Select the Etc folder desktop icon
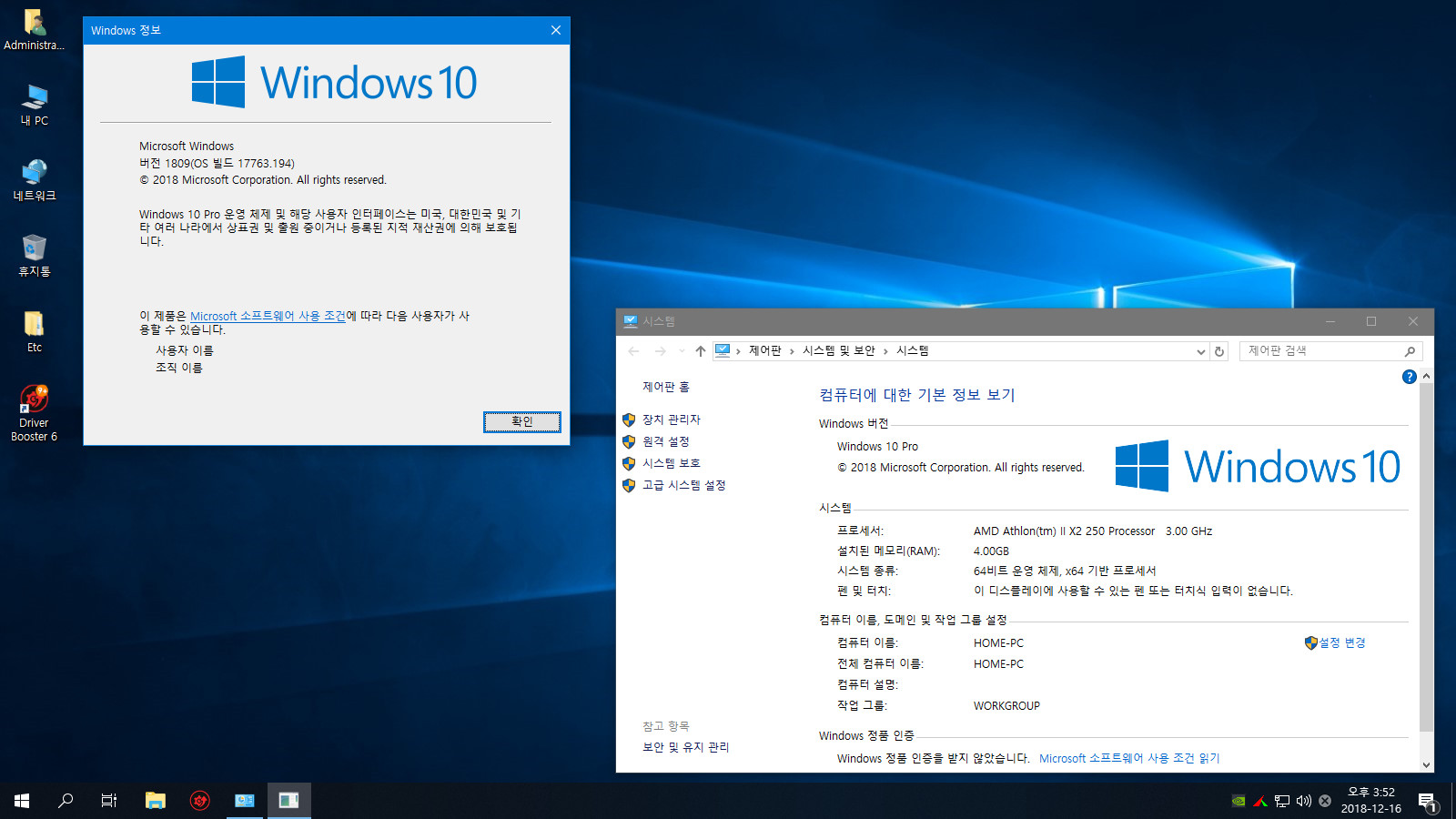This screenshot has width=1456, height=819. pyautogui.click(x=35, y=331)
